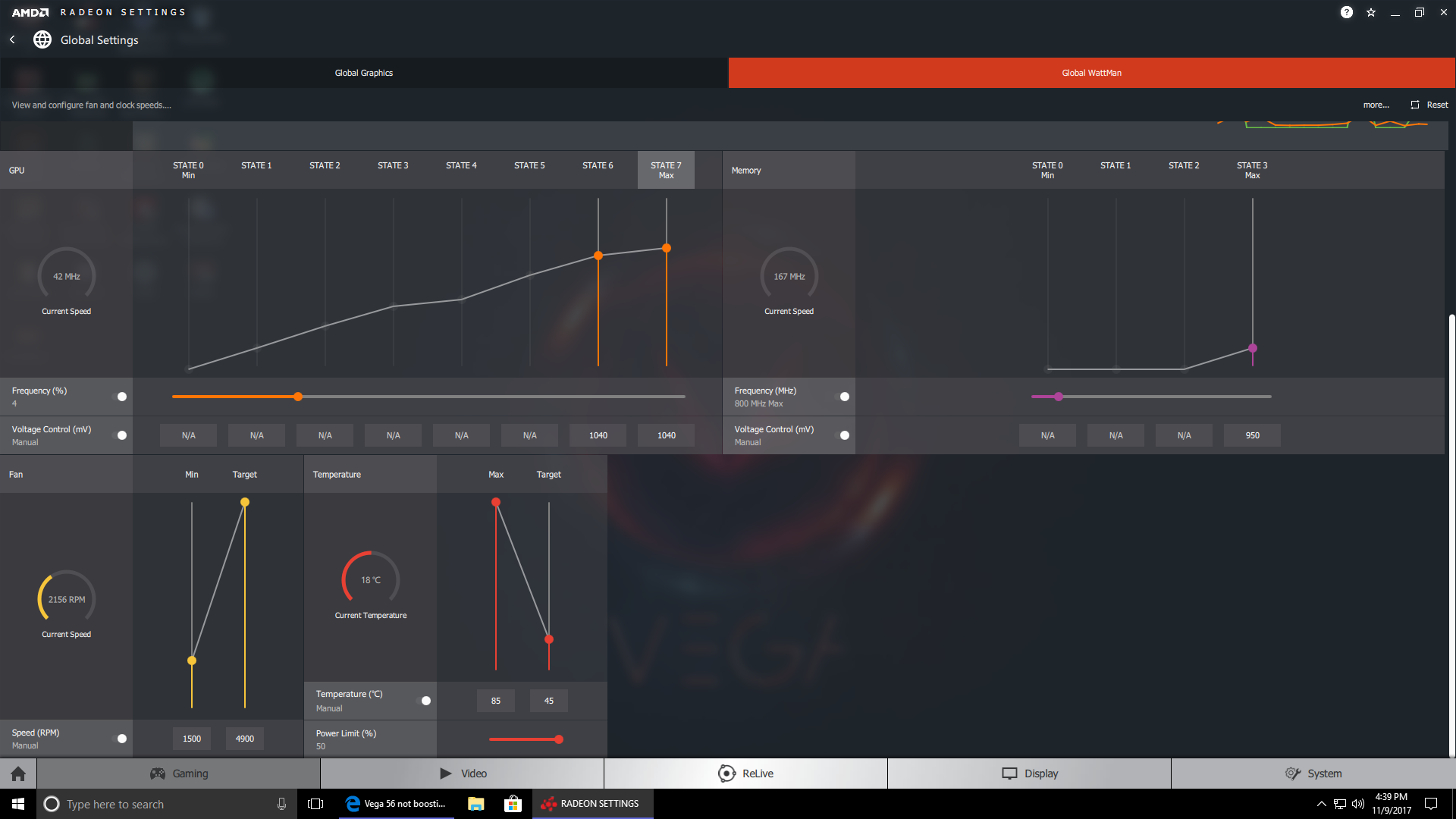Click GPU State 6 curve point
Viewport: 1456px width, 819px height.
(598, 256)
